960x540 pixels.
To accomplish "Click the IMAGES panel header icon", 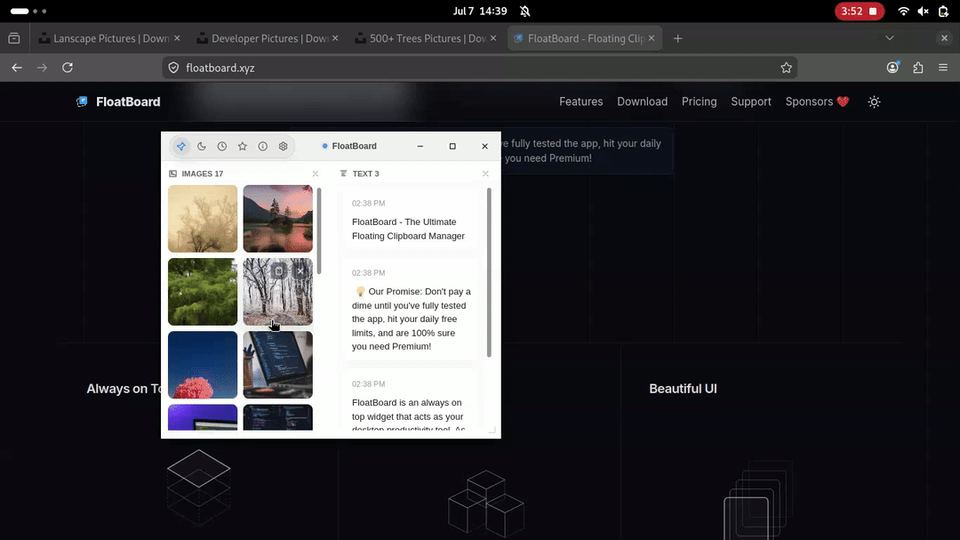I will 173,174.
